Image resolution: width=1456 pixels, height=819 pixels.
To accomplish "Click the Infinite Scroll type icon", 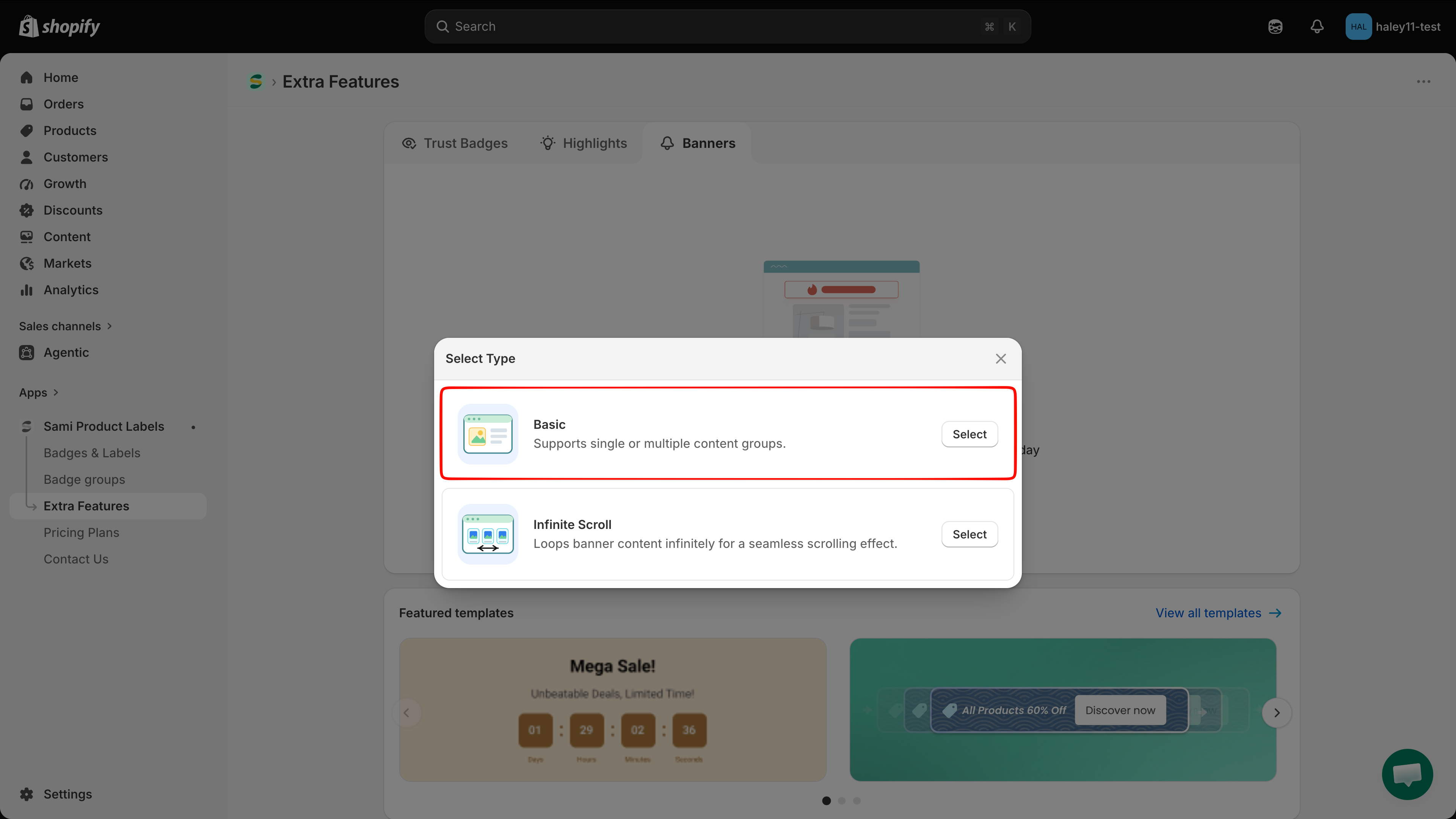I will 488,534.
